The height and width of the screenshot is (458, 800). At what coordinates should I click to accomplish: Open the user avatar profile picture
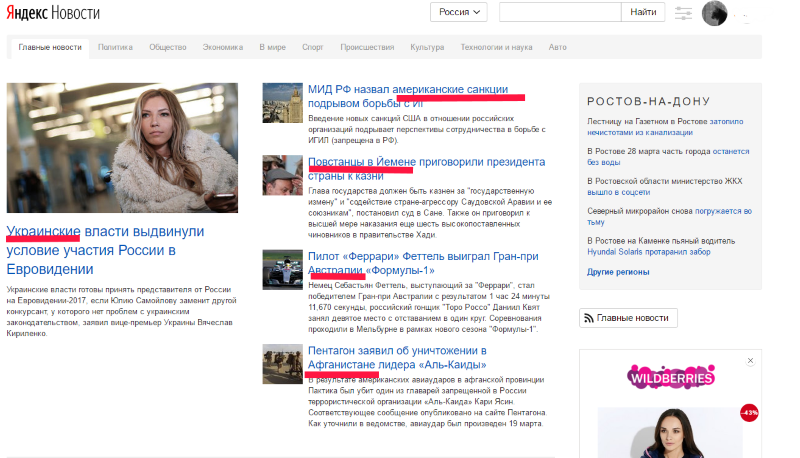tap(714, 13)
